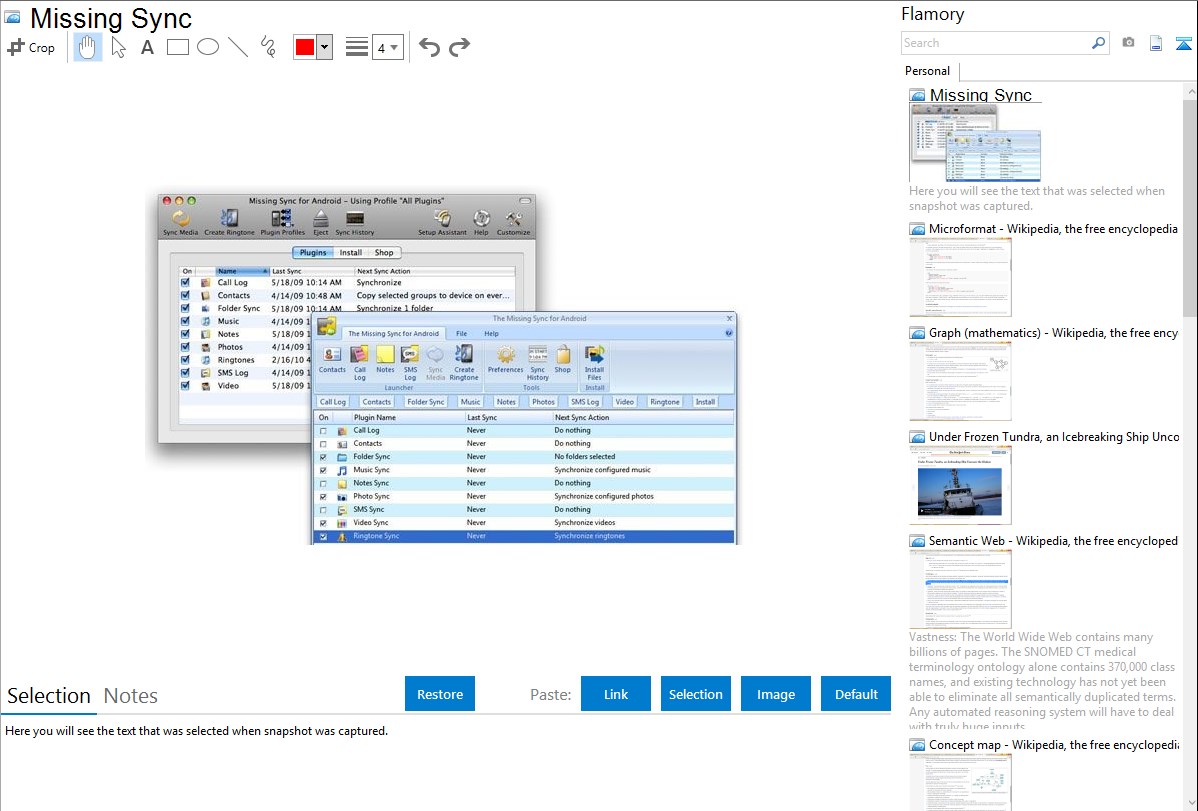Choose the freehand scribble tool
Screen dimensions: 1198x811
tap(268, 47)
